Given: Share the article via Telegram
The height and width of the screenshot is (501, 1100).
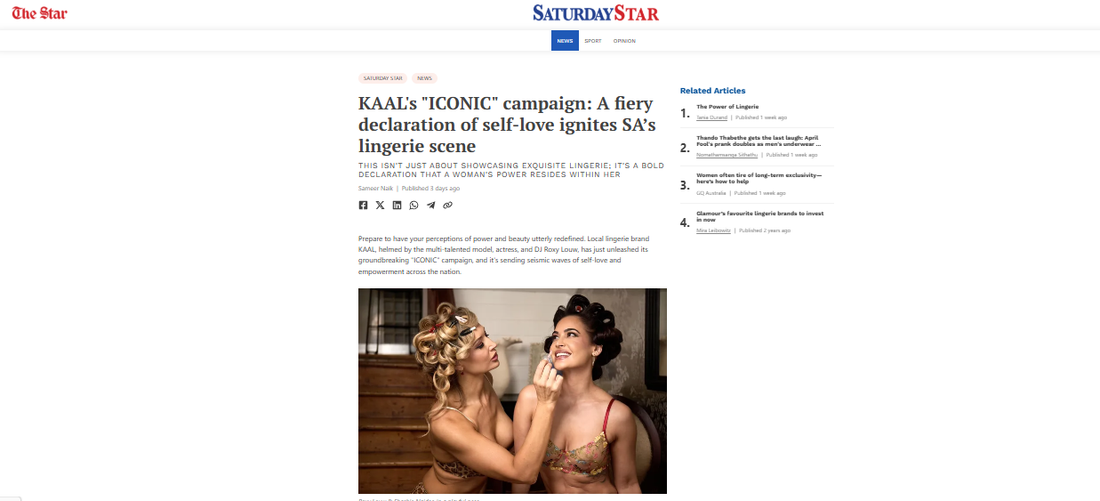Looking at the screenshot, I should (431, 205).
